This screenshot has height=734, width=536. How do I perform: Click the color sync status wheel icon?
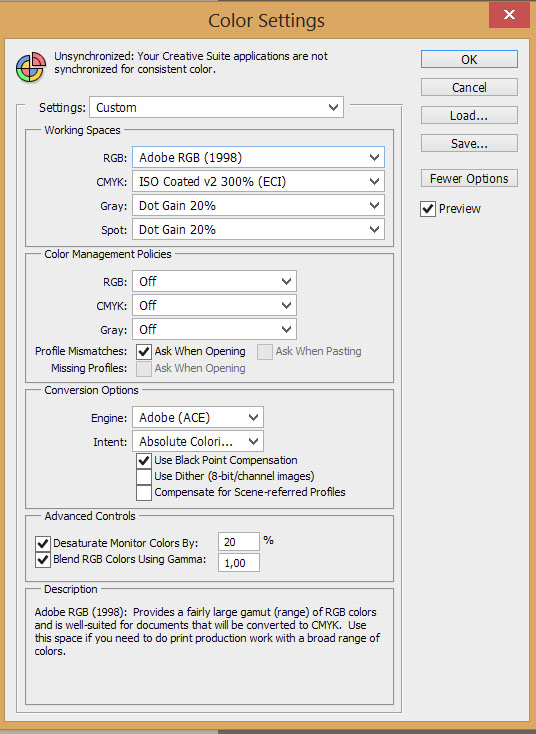pos(31,67)
